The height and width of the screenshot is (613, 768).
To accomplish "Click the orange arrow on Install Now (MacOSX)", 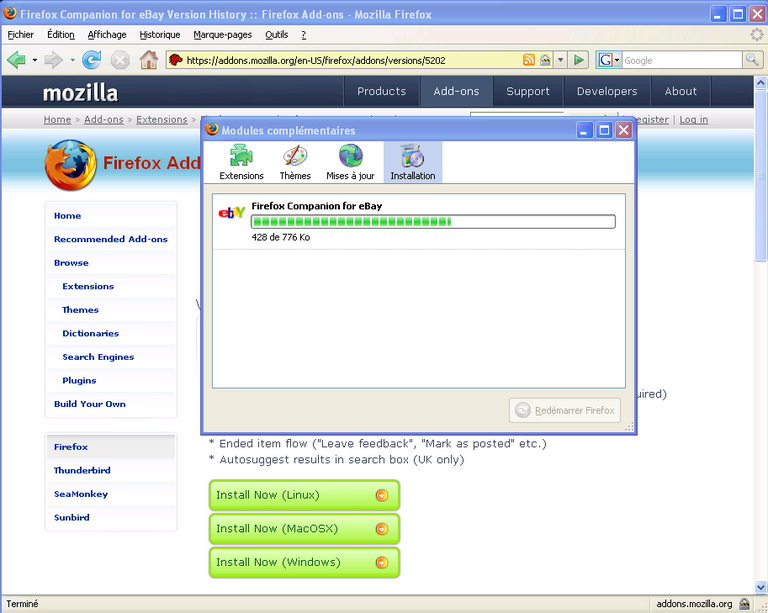I will 382,529.
